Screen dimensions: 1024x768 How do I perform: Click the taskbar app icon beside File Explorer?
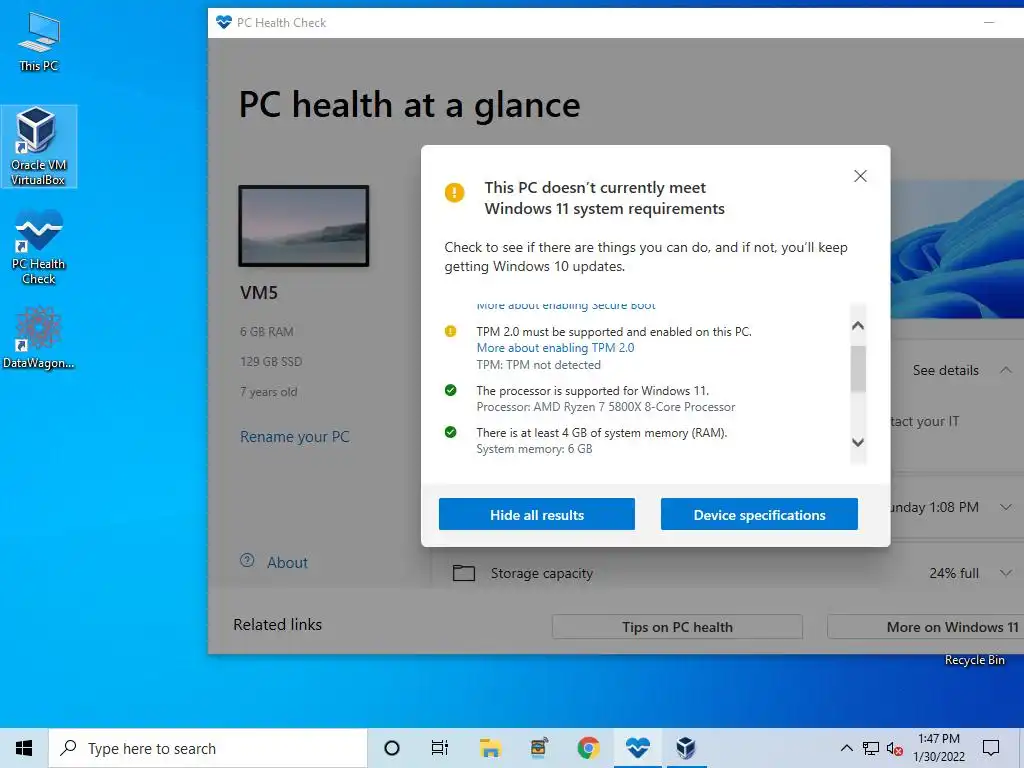click(x=539, y=748)
